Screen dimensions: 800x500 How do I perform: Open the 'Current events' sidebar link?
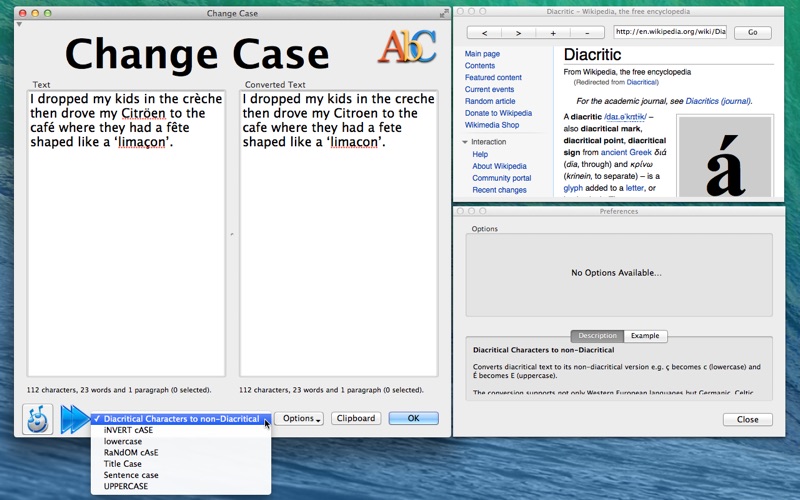pos(489,89)
